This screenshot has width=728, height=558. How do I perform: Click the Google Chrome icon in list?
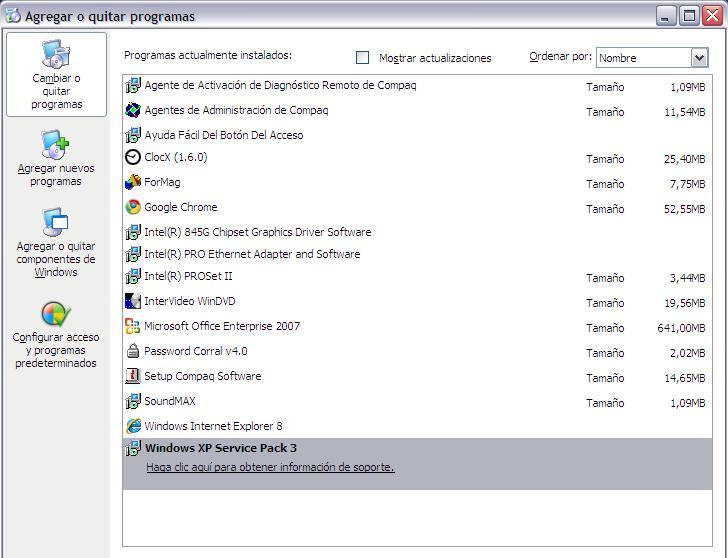(133, 208)
